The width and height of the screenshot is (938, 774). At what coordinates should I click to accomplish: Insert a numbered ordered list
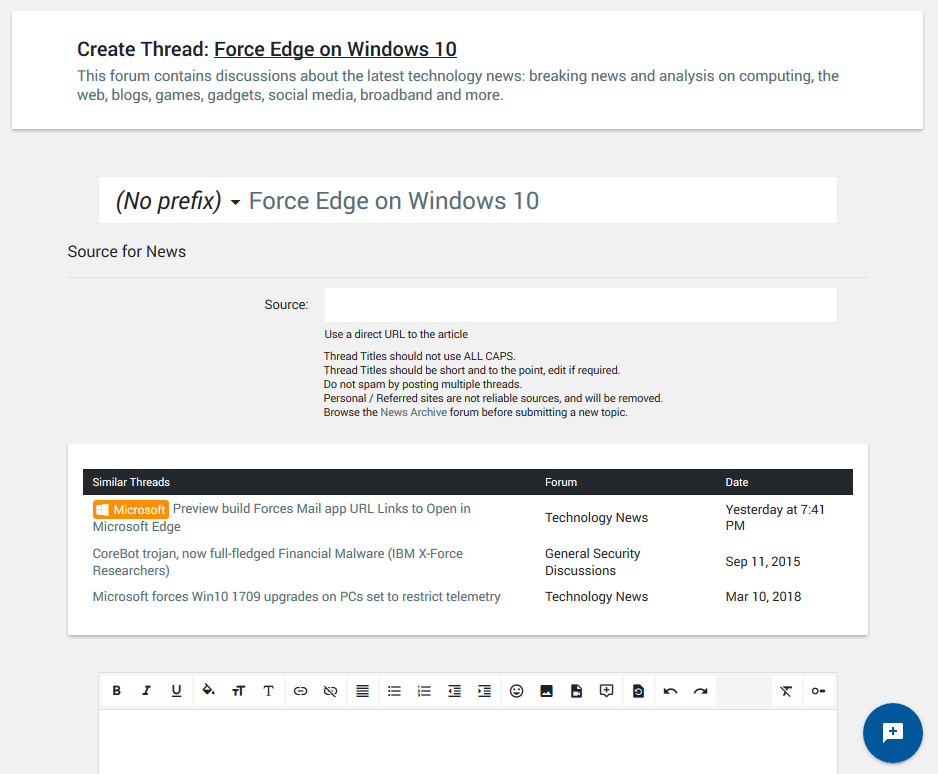click(424, 691)
